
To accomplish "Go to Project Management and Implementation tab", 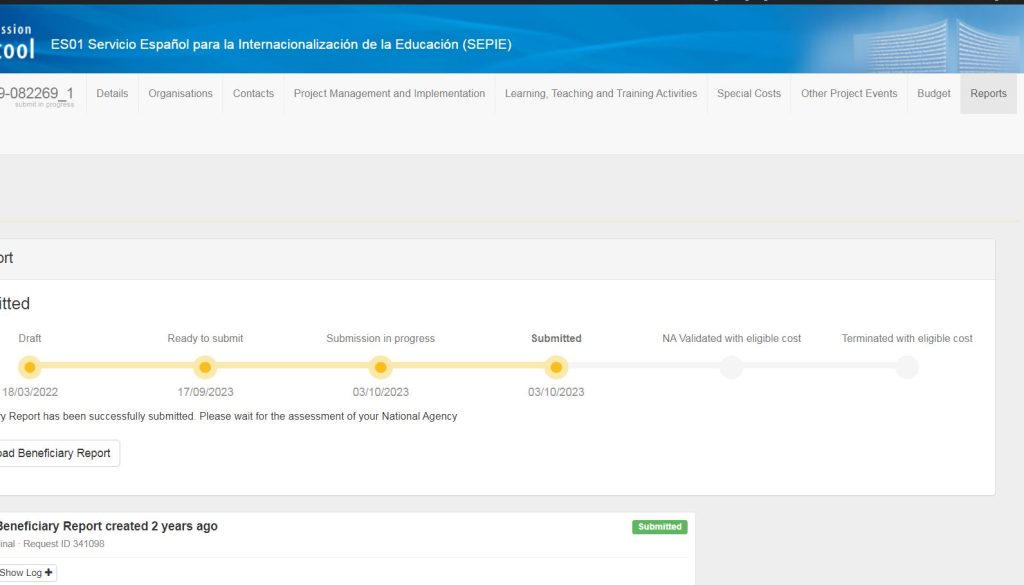I will (389, 93).
